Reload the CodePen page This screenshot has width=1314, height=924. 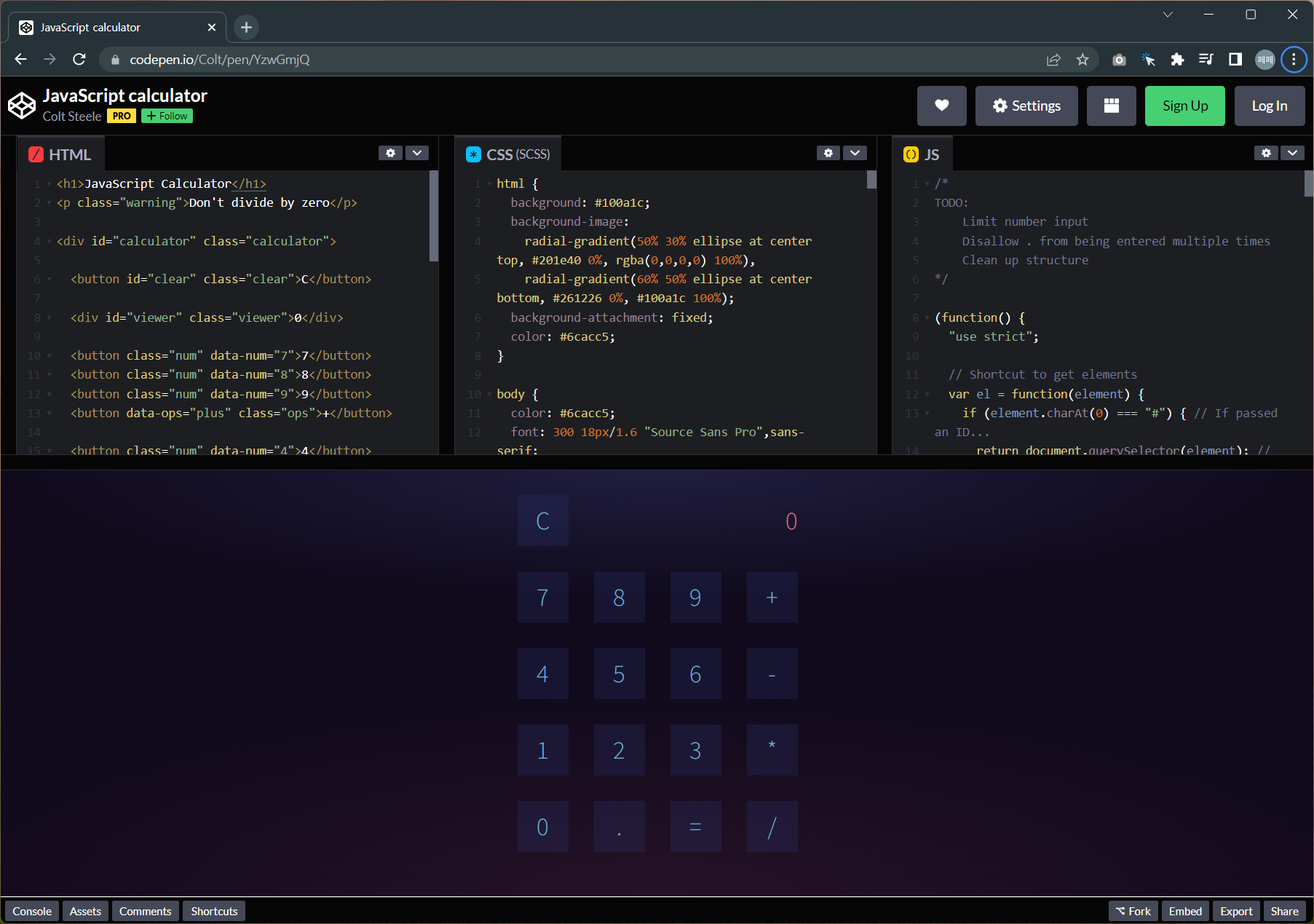point(79,59)
